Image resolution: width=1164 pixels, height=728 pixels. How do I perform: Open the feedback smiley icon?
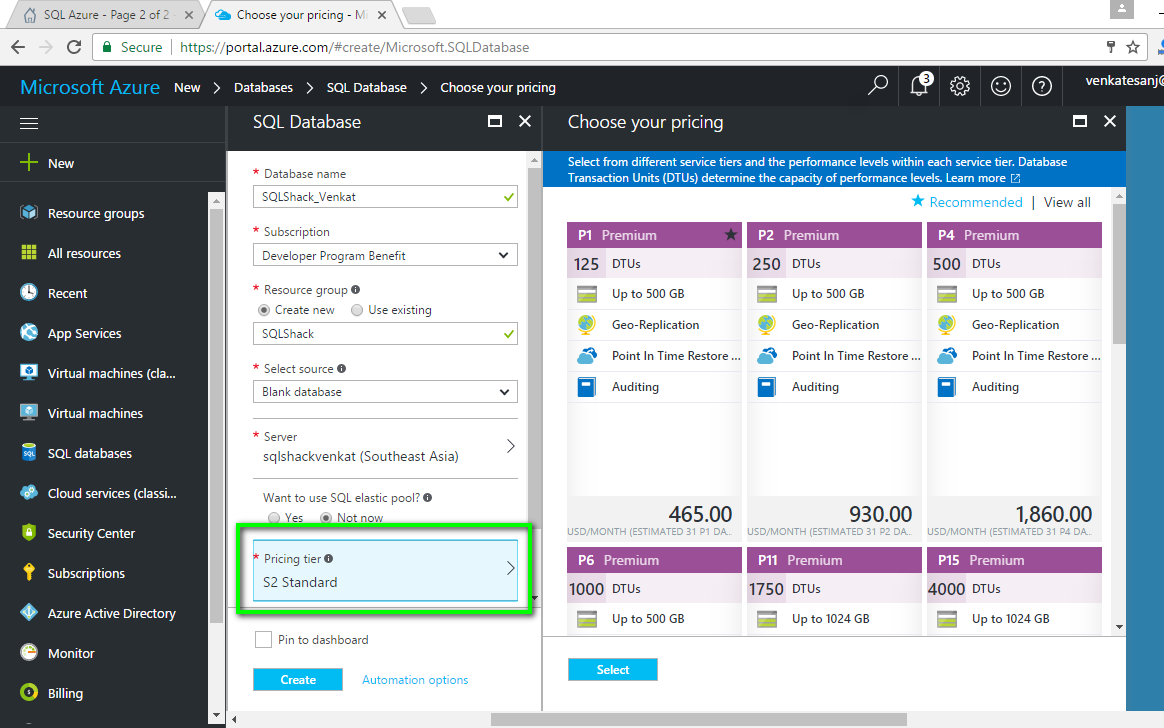click(1001, 86)
